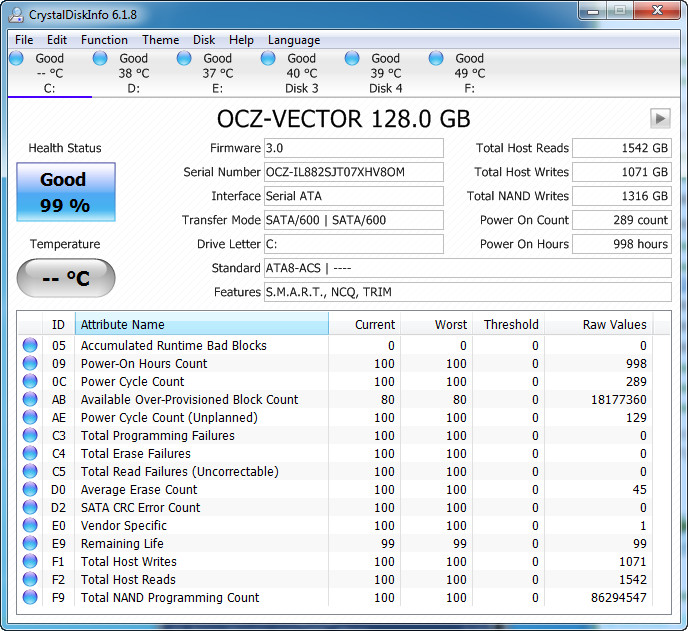Click status icon for Total NAND Programming Count
This screenshot has height=631, width=688.
30,597
